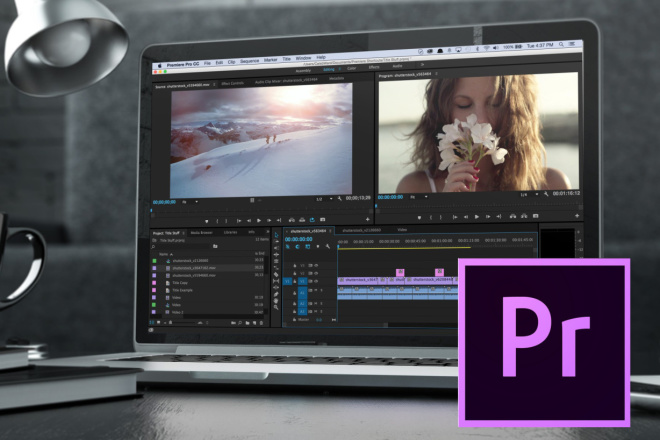Switch to the Effect Controls tab
This screenshot has width=660, height=440.
tap(232, 83)
